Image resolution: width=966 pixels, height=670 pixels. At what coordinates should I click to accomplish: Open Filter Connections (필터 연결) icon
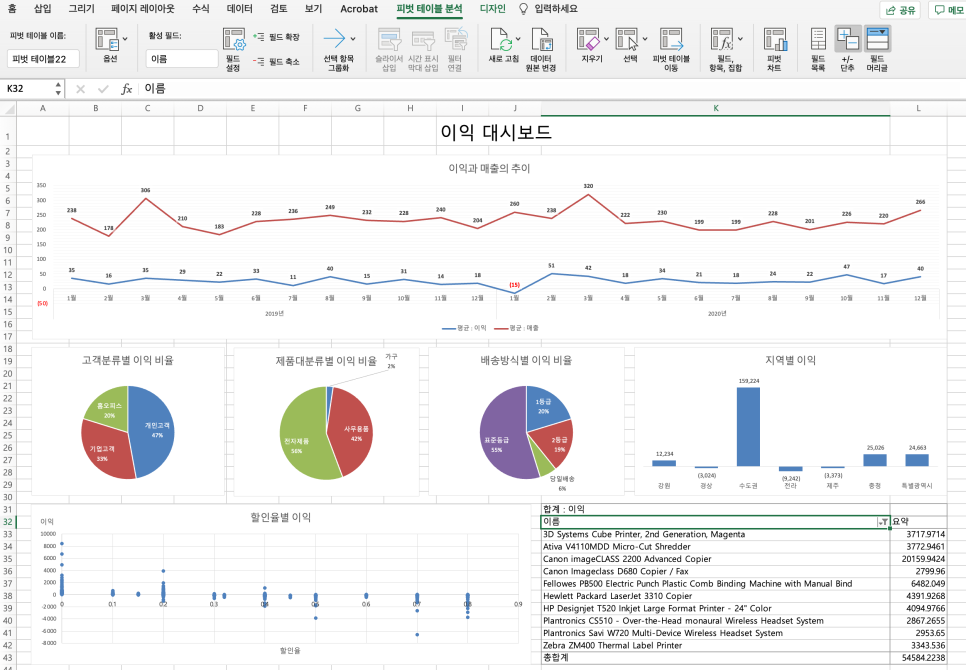(456, 39)
